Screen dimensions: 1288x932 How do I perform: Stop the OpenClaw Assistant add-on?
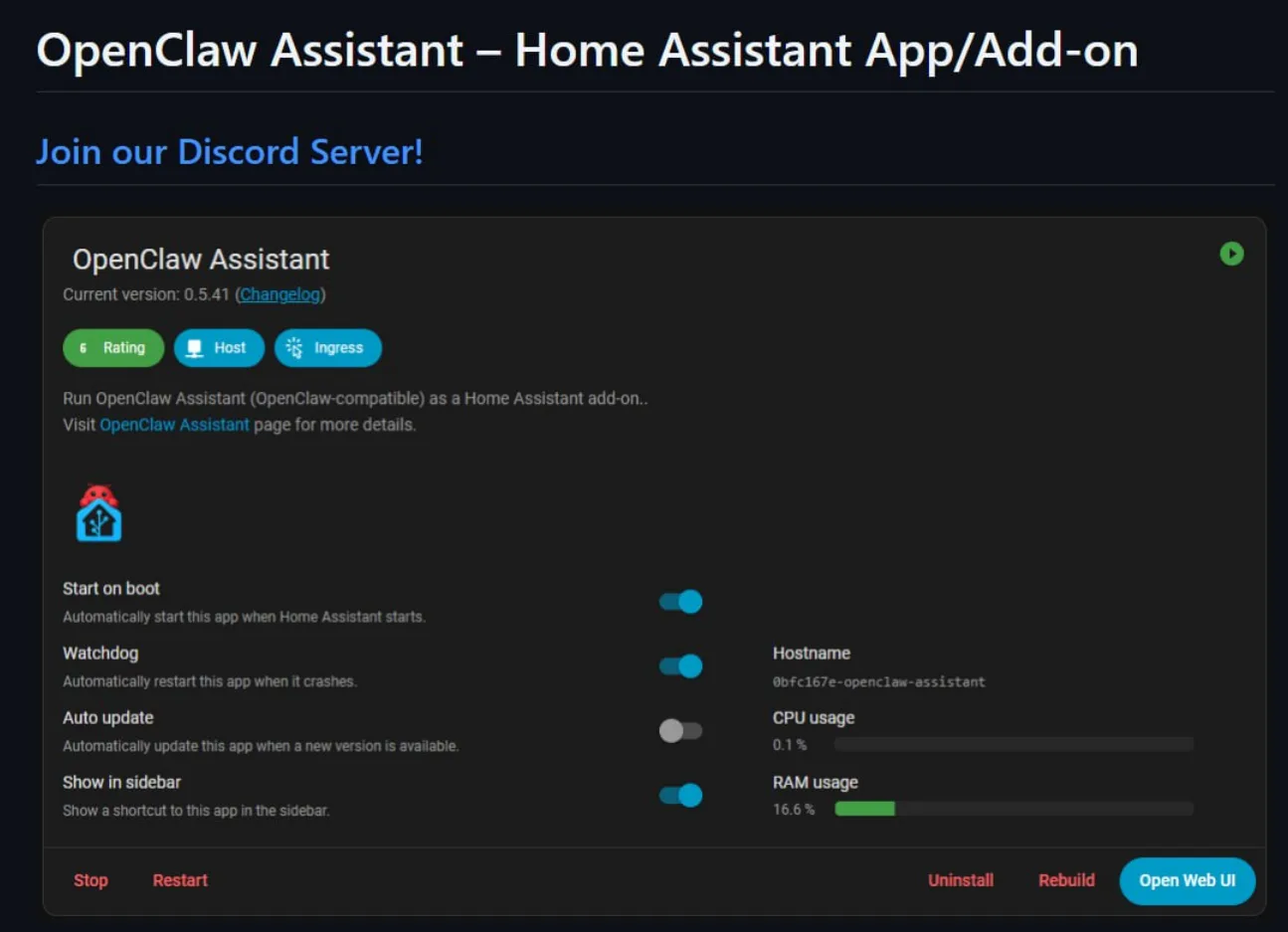[x=91, y=880]
